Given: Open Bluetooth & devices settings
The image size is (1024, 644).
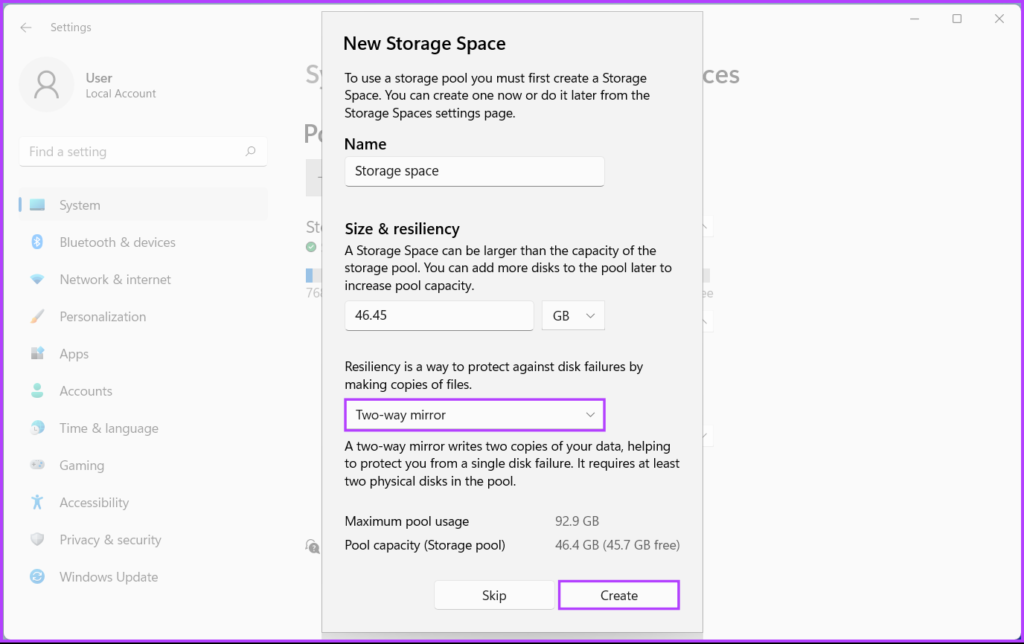Looking at the screenshot, I should coord(117,242).
